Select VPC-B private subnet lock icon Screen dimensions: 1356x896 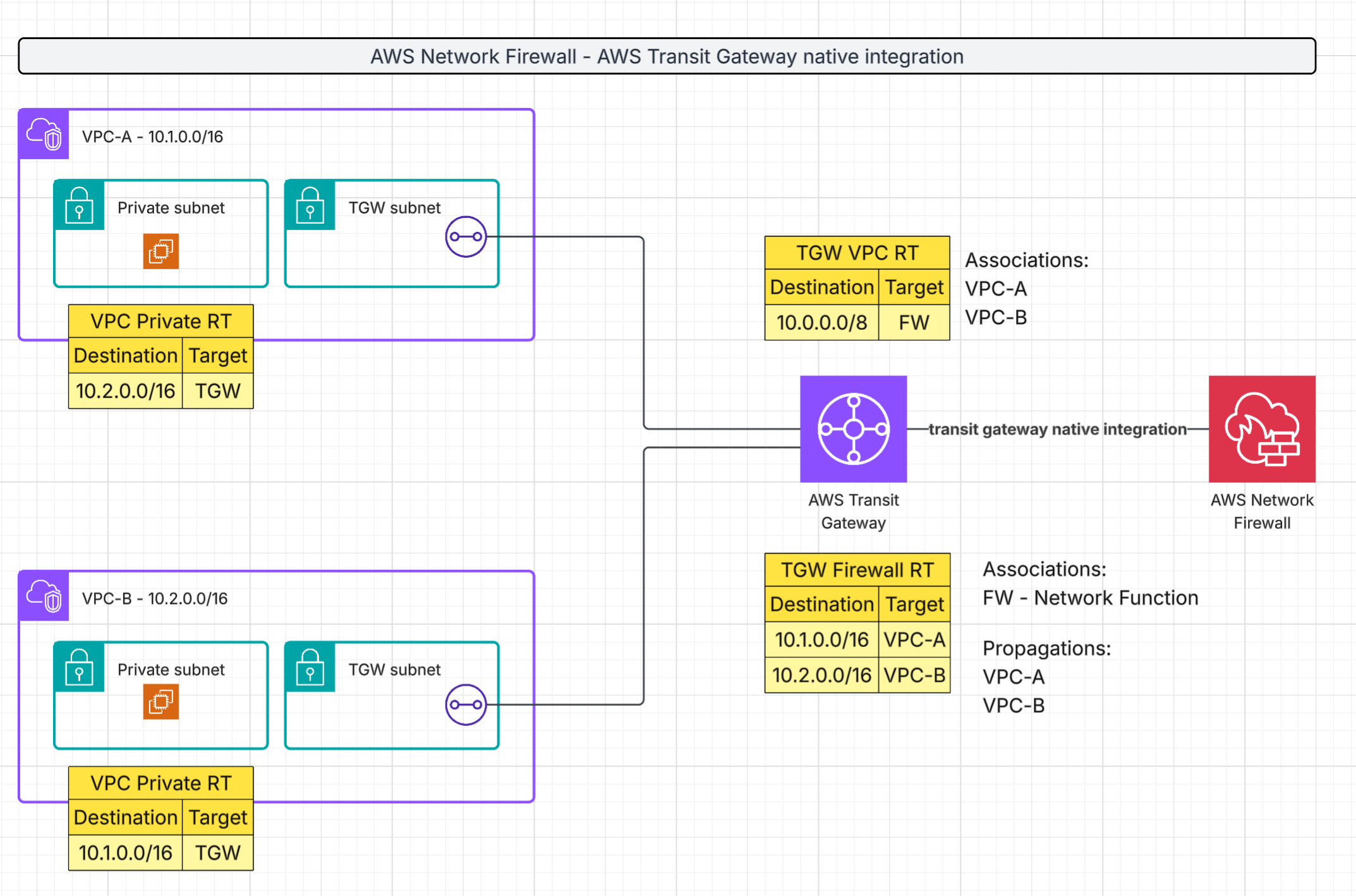(79, 667)
